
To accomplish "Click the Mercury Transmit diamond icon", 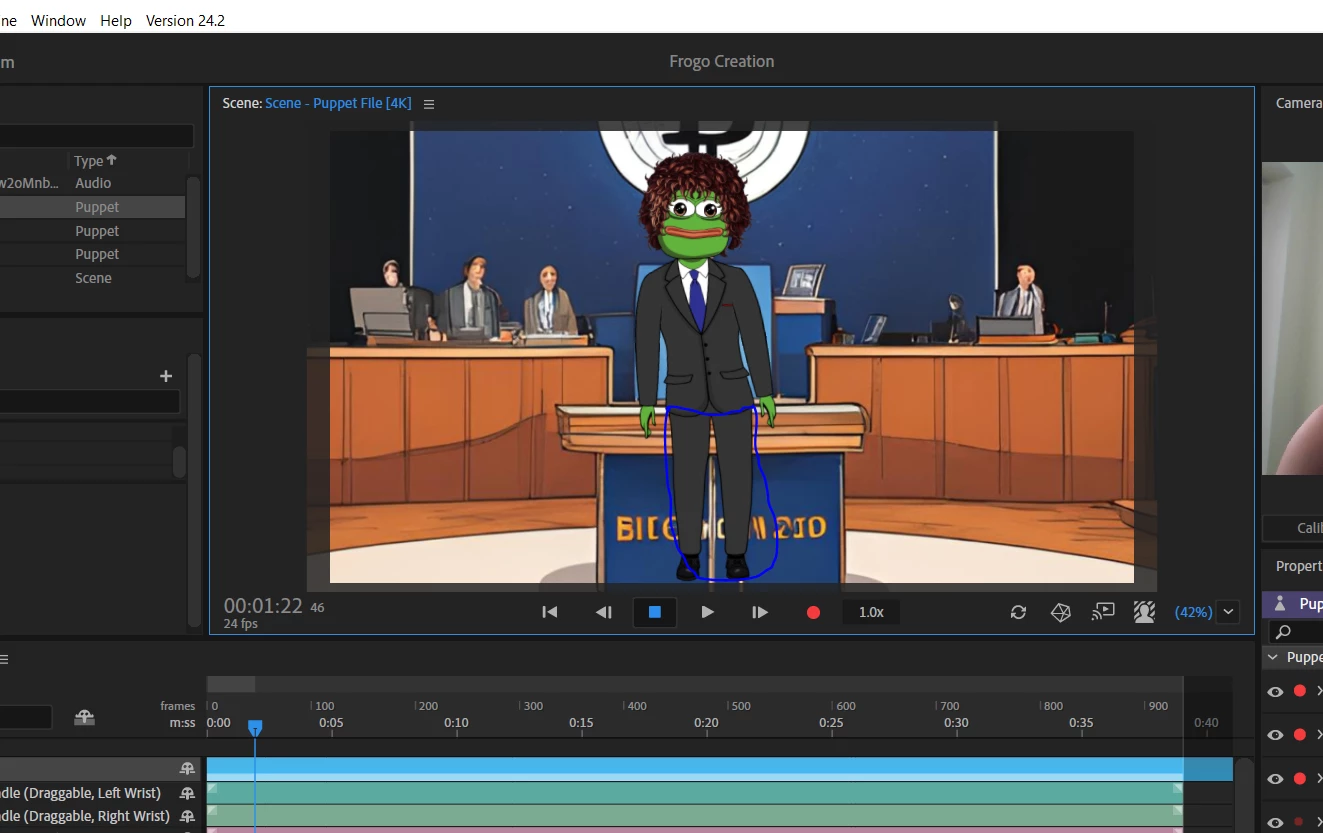I will click(x=1061, y=612).
